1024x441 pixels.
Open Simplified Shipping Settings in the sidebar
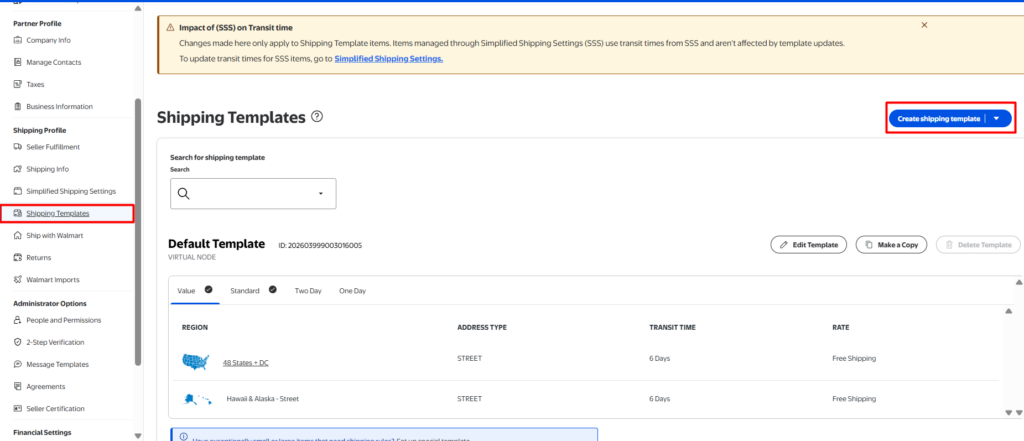(71, 191)
